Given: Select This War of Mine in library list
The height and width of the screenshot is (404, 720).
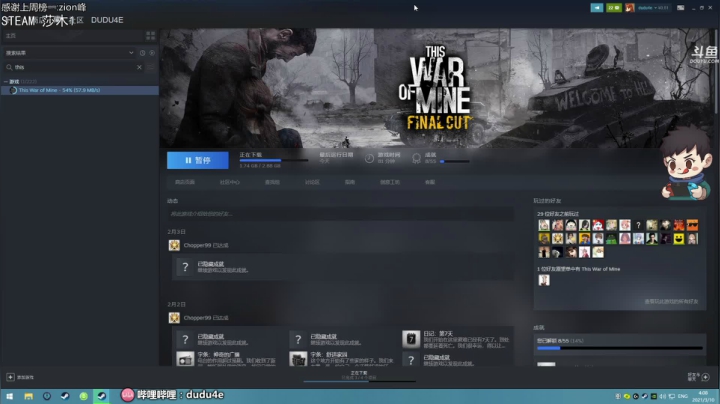Looking at the screenshot, I should (x=79, y=90).
